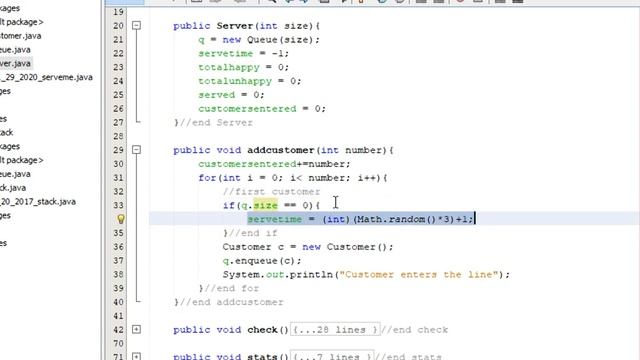Click the 'addcustomer' method name on line 29
This screenshot has width=640, height=360.
[x=280, y=150]
